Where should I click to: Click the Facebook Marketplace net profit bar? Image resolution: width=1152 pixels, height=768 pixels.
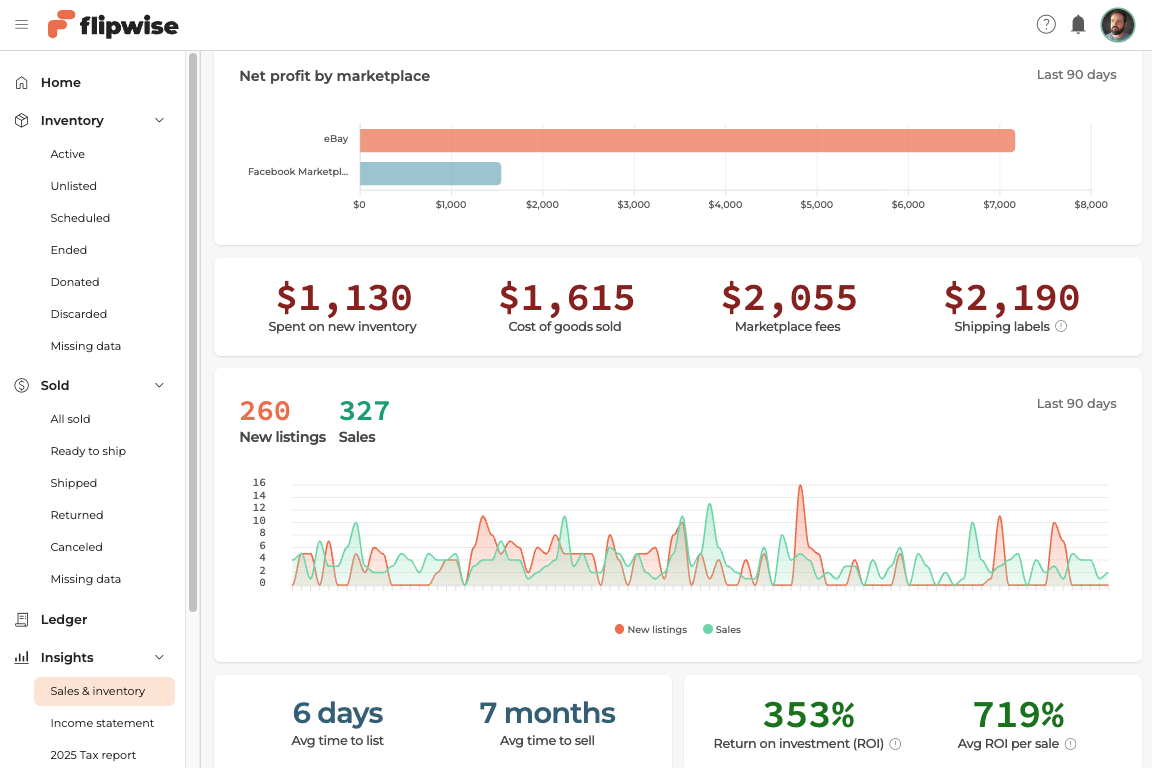coord(431,173)
